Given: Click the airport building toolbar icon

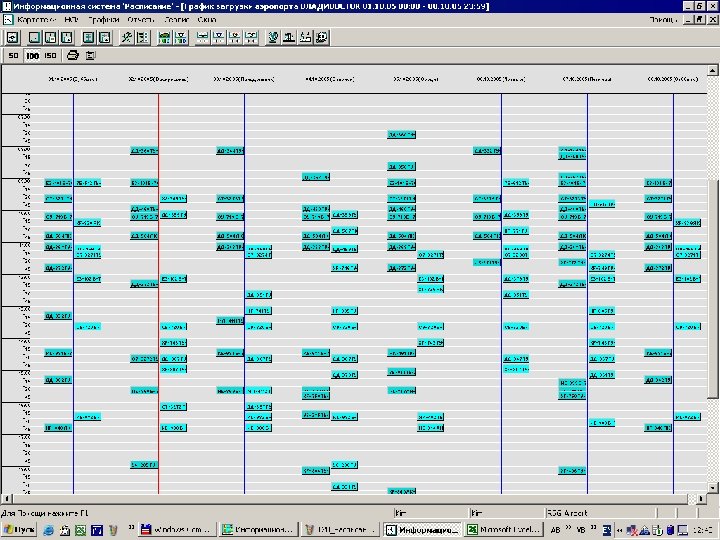Looking at the screenshot, I should click(x=289, y=37).
